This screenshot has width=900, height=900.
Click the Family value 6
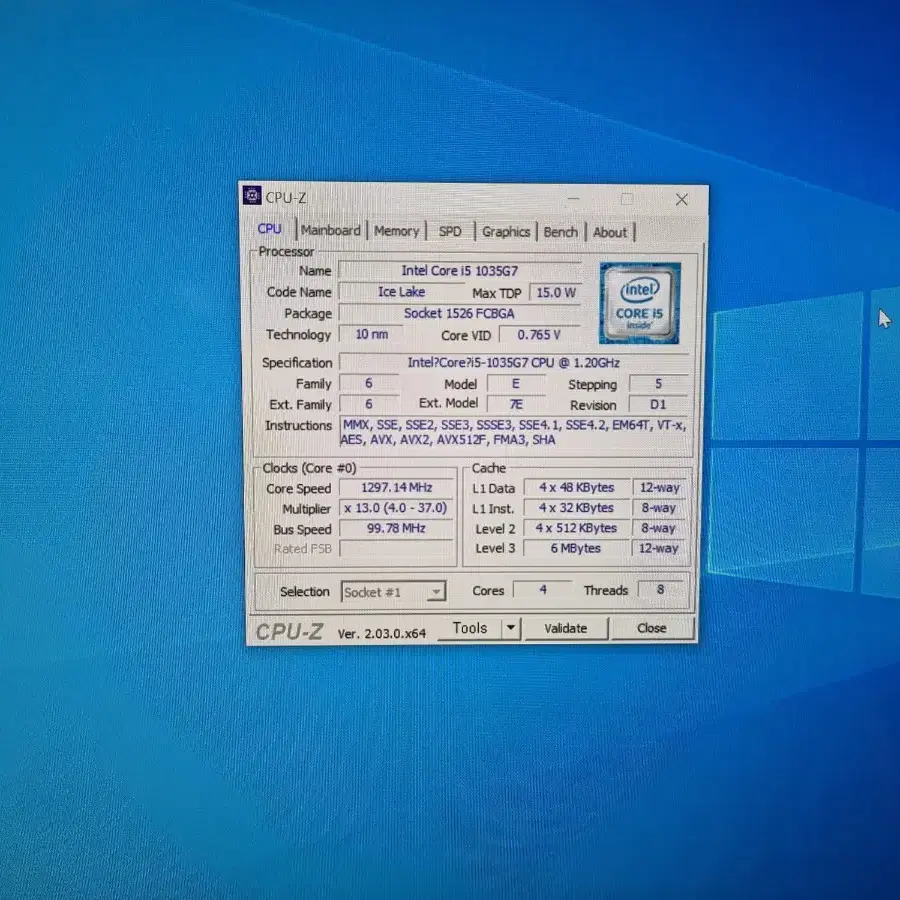click(368, 383)
